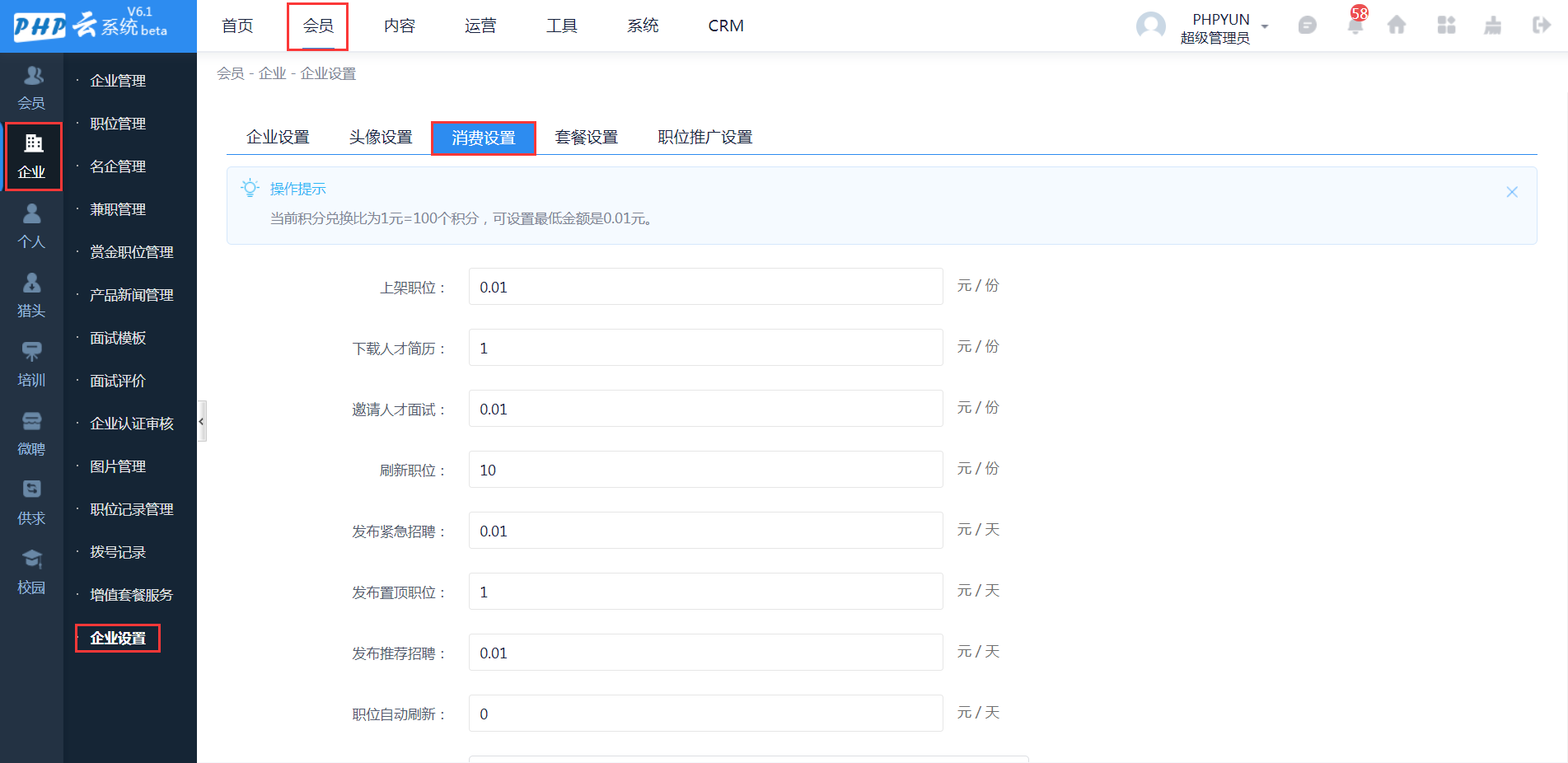Screen dimensions: 1568x763
Task: Select the 消费设置 tab
Action: click(x=484, y=138)
